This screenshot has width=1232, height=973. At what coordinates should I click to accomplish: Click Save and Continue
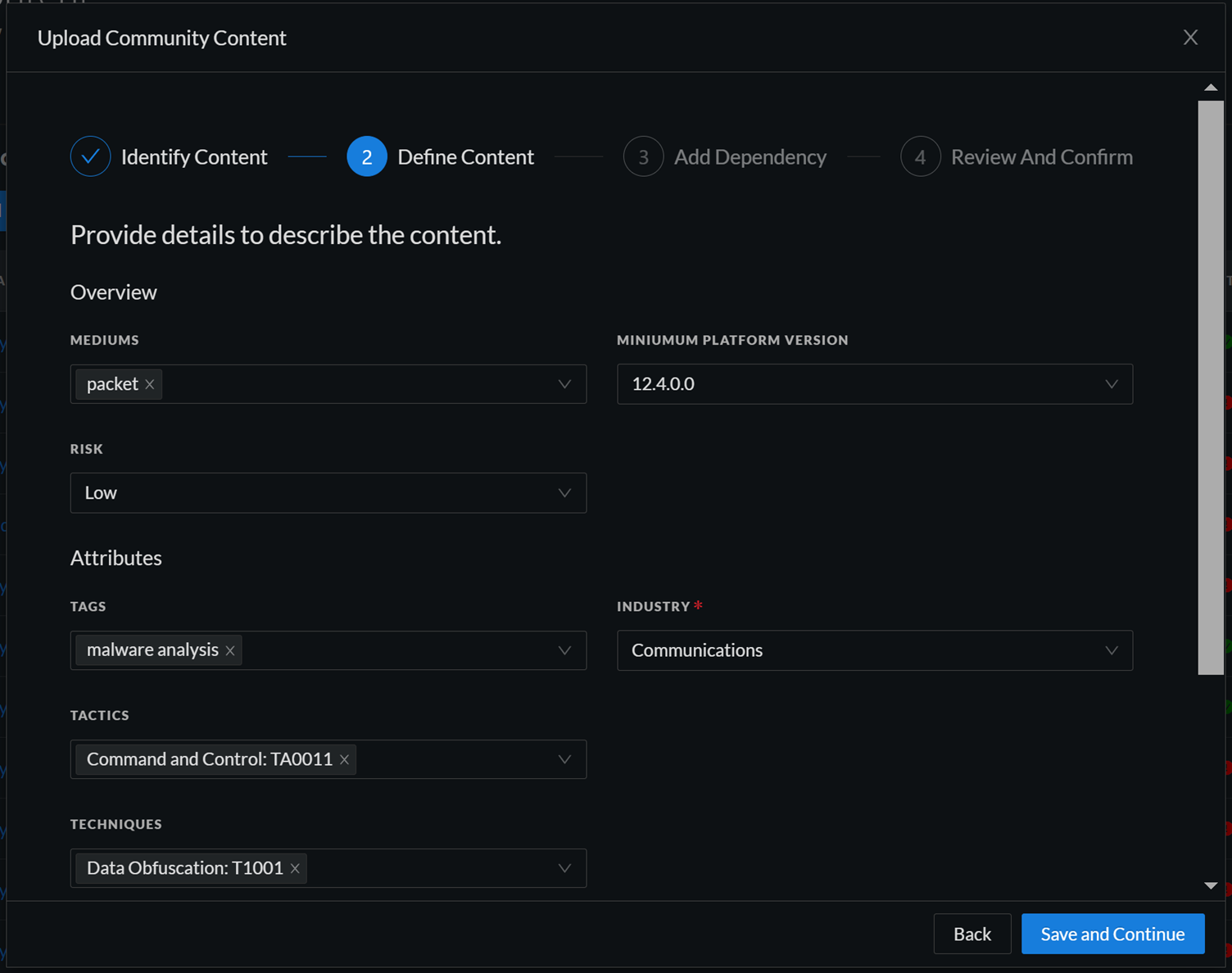[1112, 934]
